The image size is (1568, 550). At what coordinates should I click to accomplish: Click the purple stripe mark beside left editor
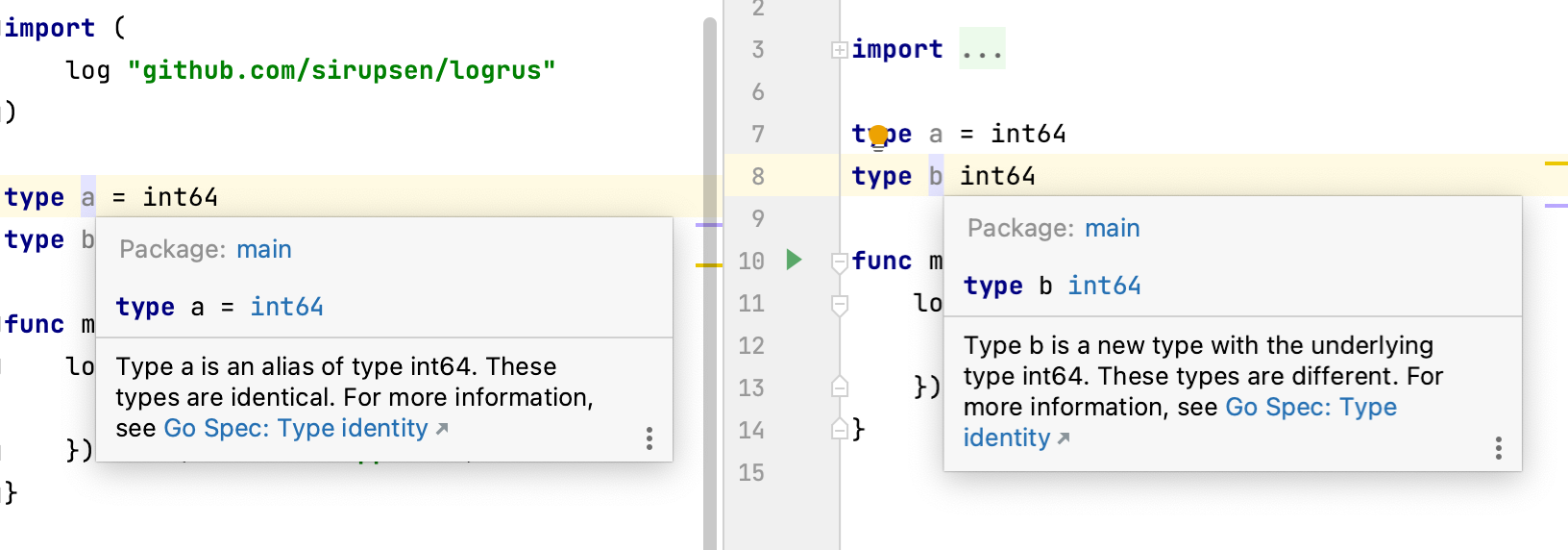pos(709,225)
